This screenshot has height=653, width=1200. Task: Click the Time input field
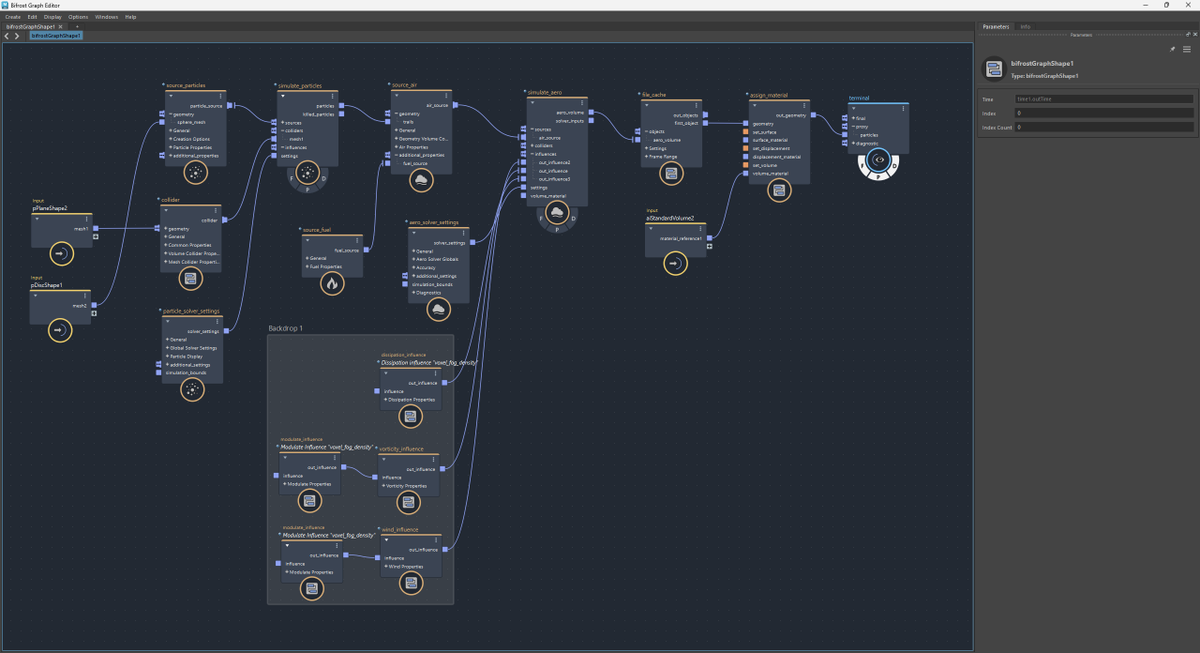(1104, 99)
